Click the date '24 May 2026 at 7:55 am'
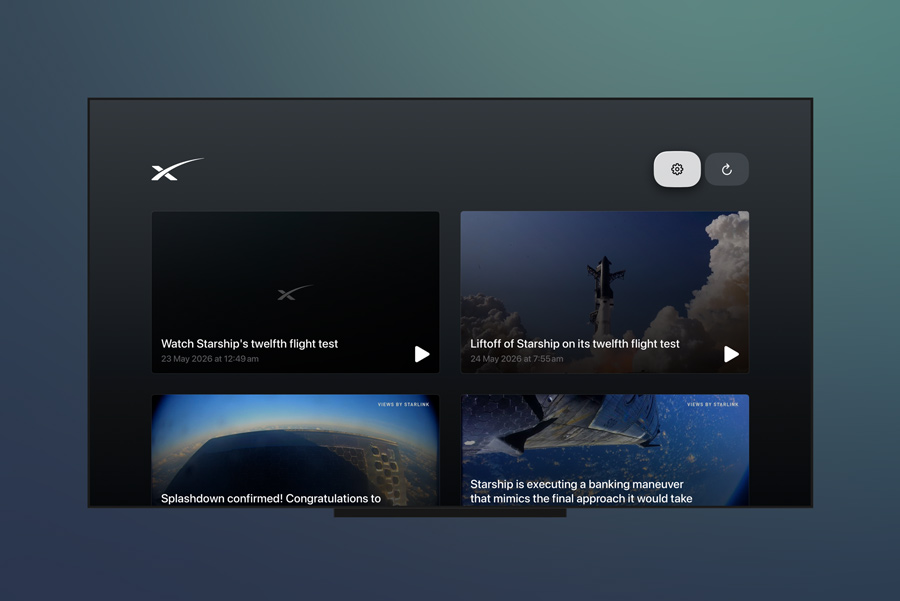This screenshot has width=900, height=601. point(517,359)
